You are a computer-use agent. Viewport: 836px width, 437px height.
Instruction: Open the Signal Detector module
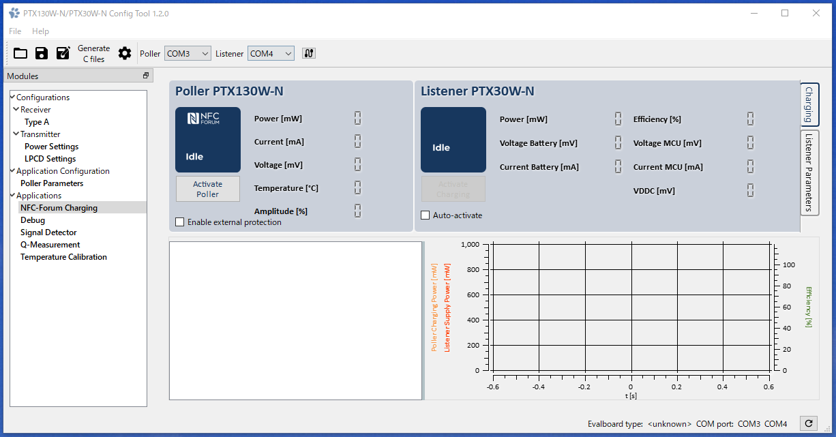point(49,232)
